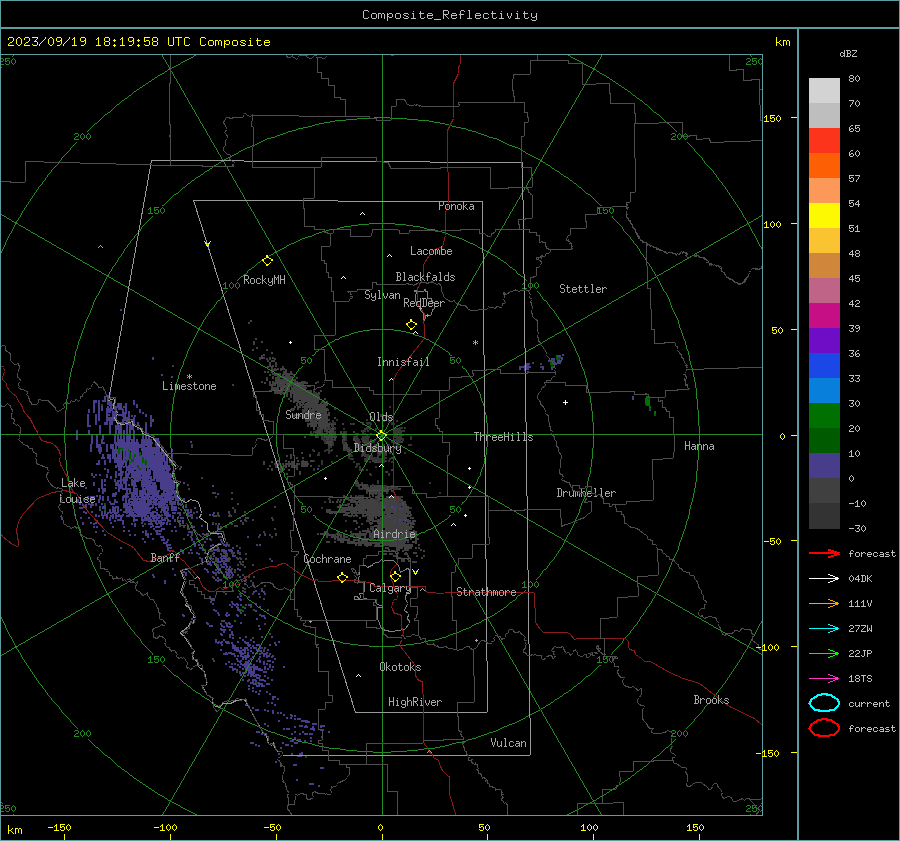Click the yellow diamond marker near RedDeer
The image size is (900, 841).
412,325
